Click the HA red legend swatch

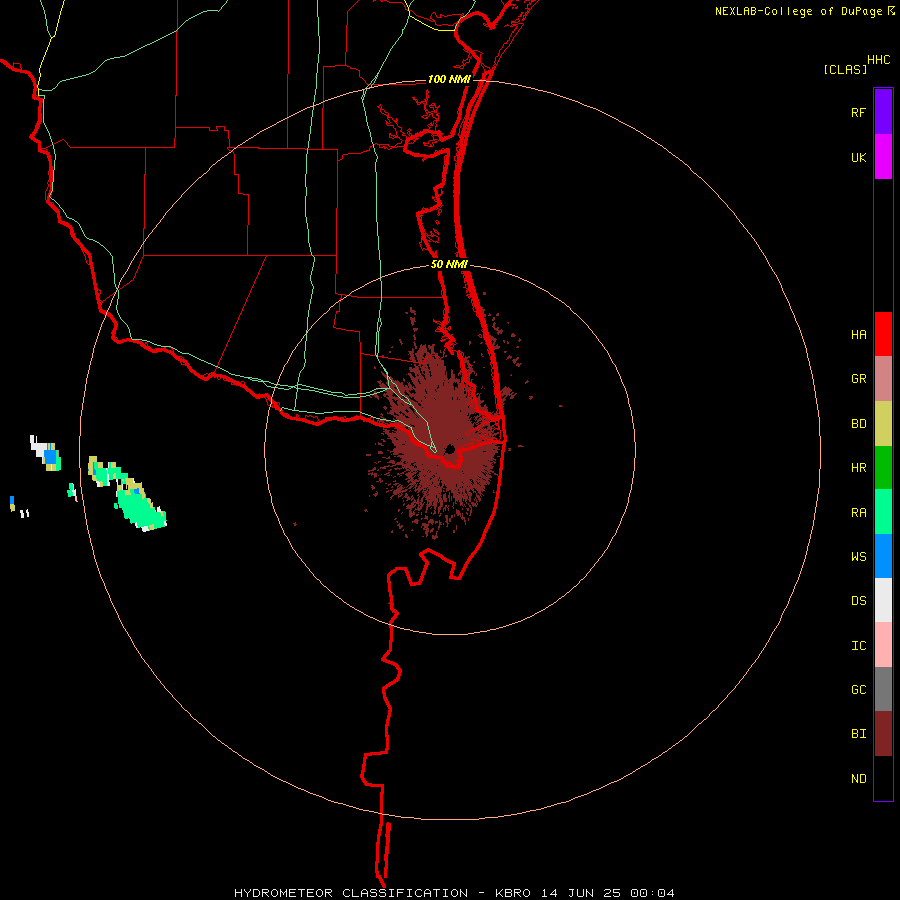point(883,334)
